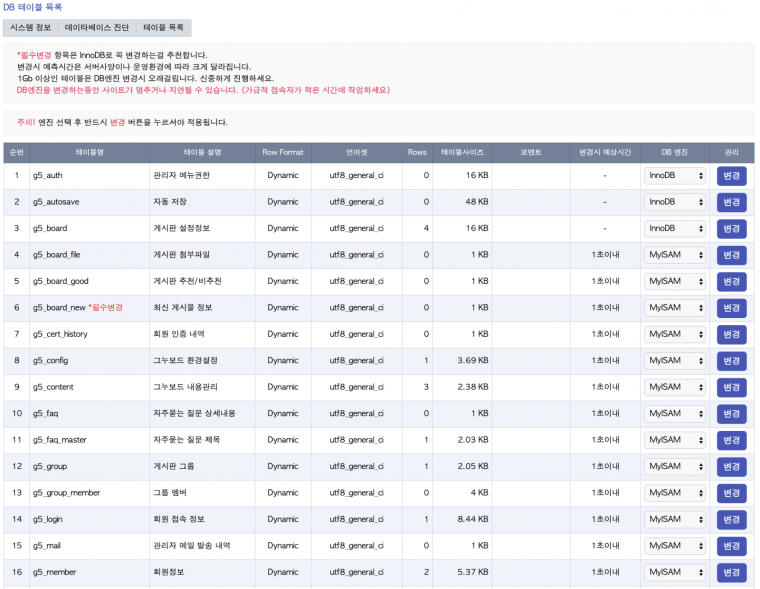Switch to 데이터베이스 진단 tab
Screen dimensions: 760x589
97,28
